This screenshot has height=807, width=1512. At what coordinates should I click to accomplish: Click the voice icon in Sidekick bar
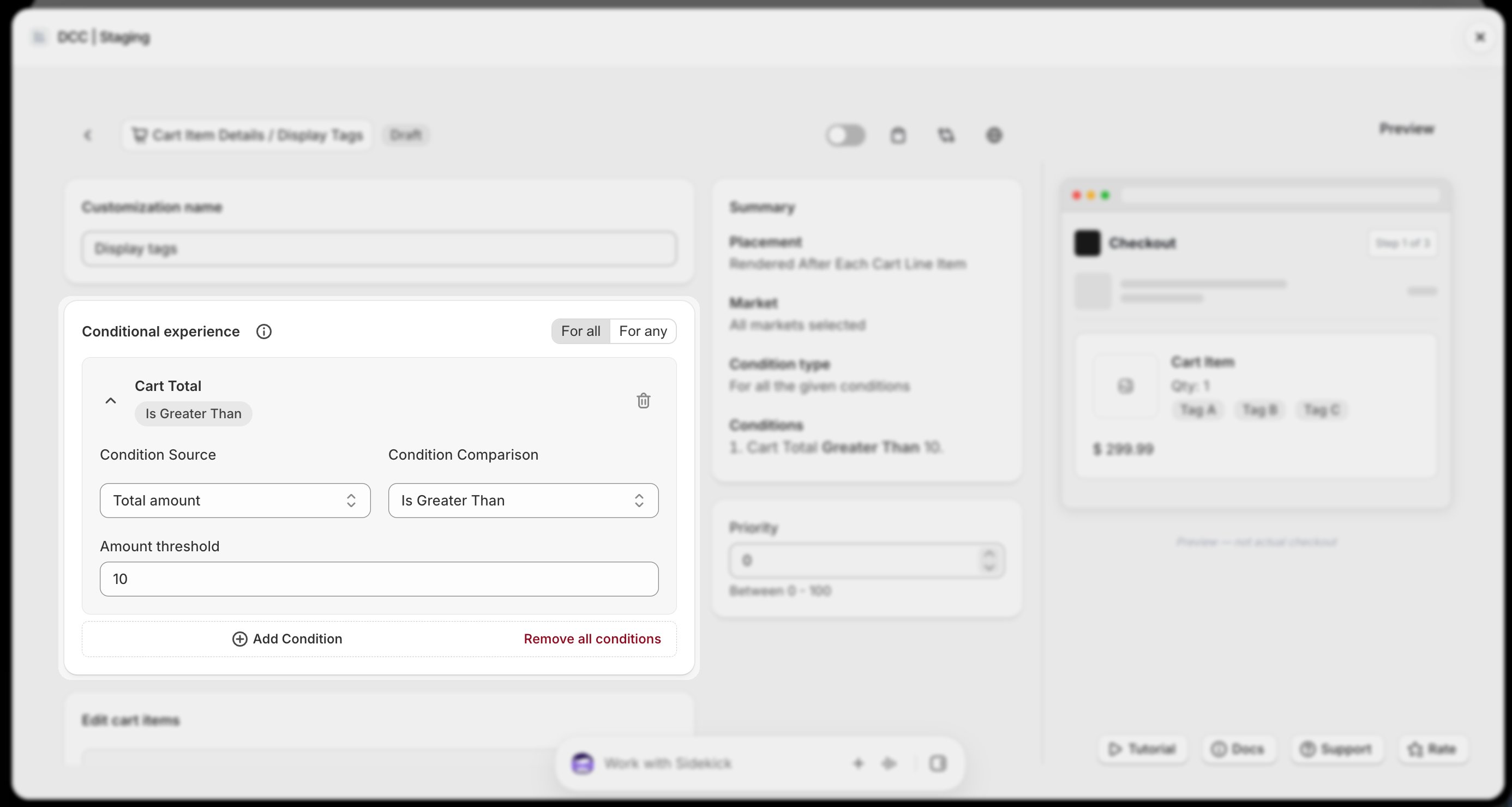(889, 763)
